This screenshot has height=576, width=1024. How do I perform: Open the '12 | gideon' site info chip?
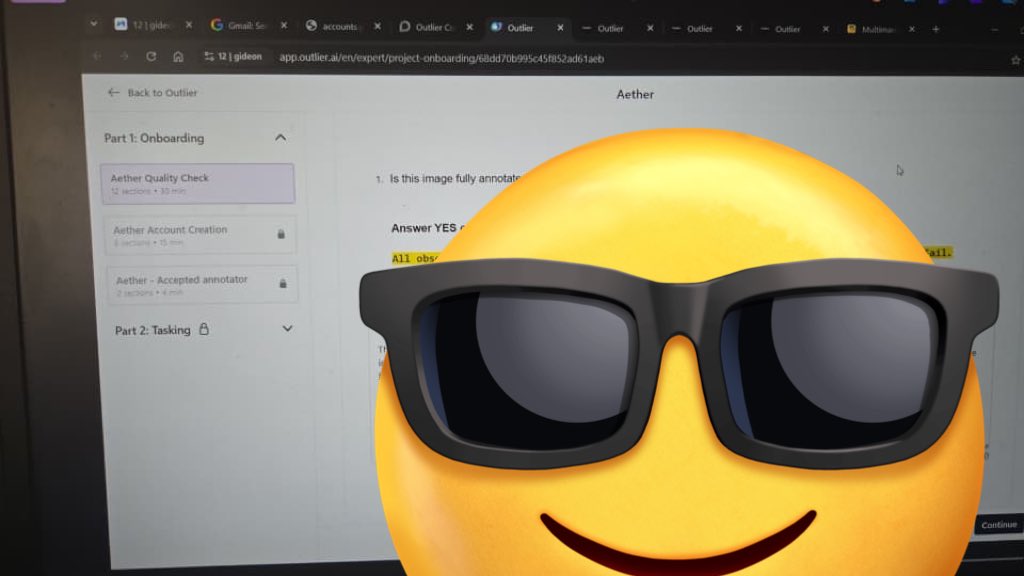(x=233, y=57)
